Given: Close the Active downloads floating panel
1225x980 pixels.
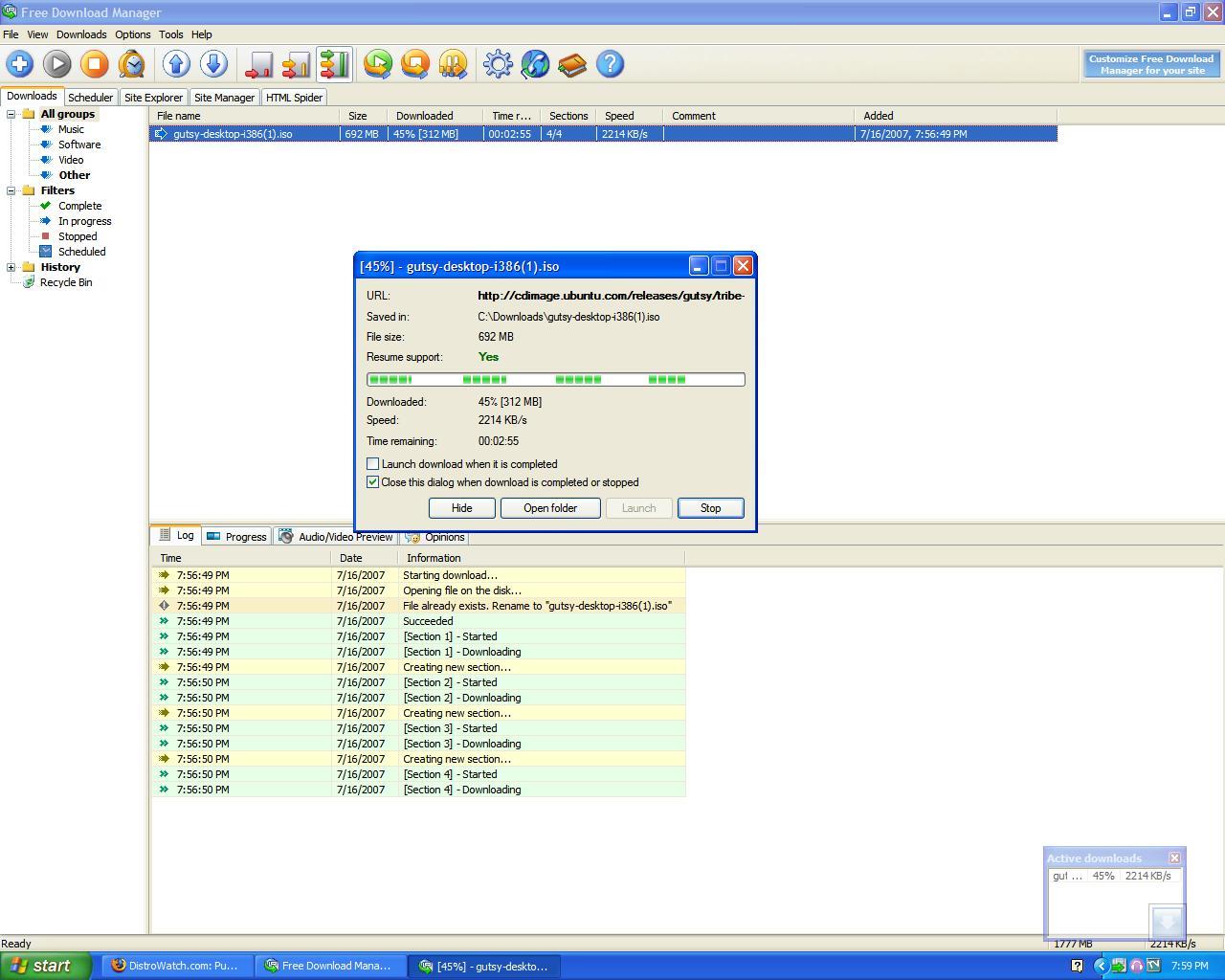Looking at the screenshot, I should pos(1174,857).
